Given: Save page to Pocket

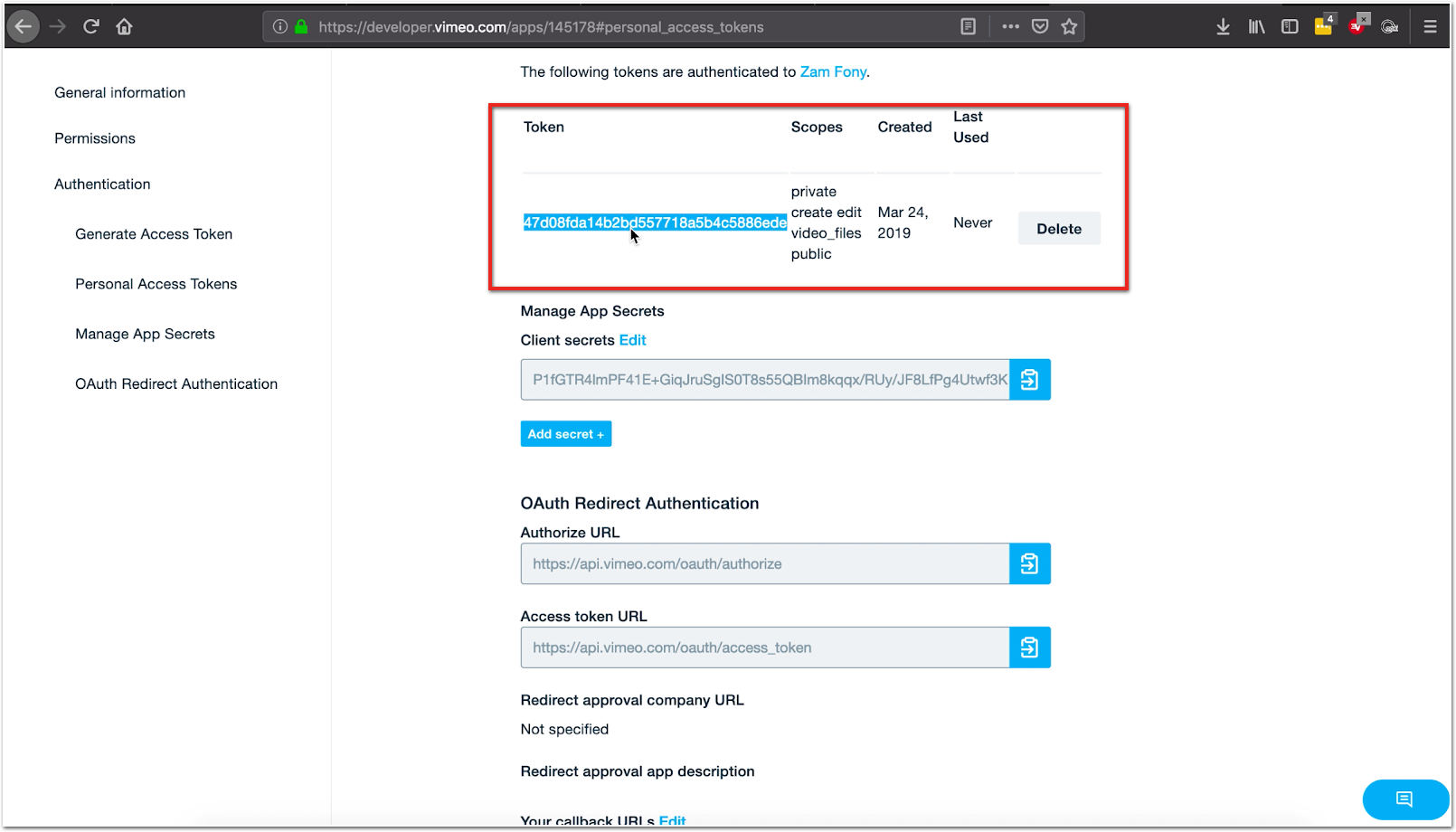Looking at the screenshot, I should pos(1040,27).
